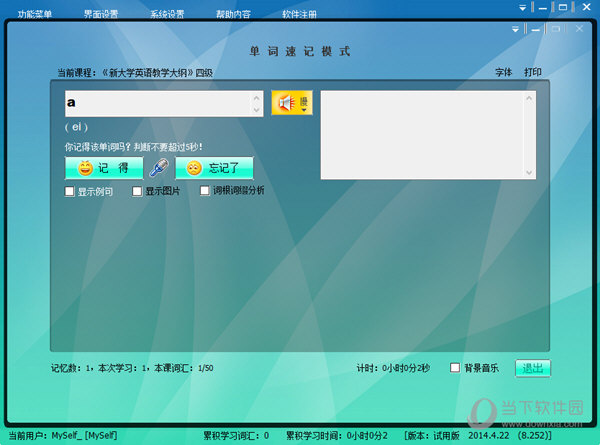Enable the 显示图片 checkbox
Image resolution: width=600 pixels, height=445 pixels.
coord(137,191)
